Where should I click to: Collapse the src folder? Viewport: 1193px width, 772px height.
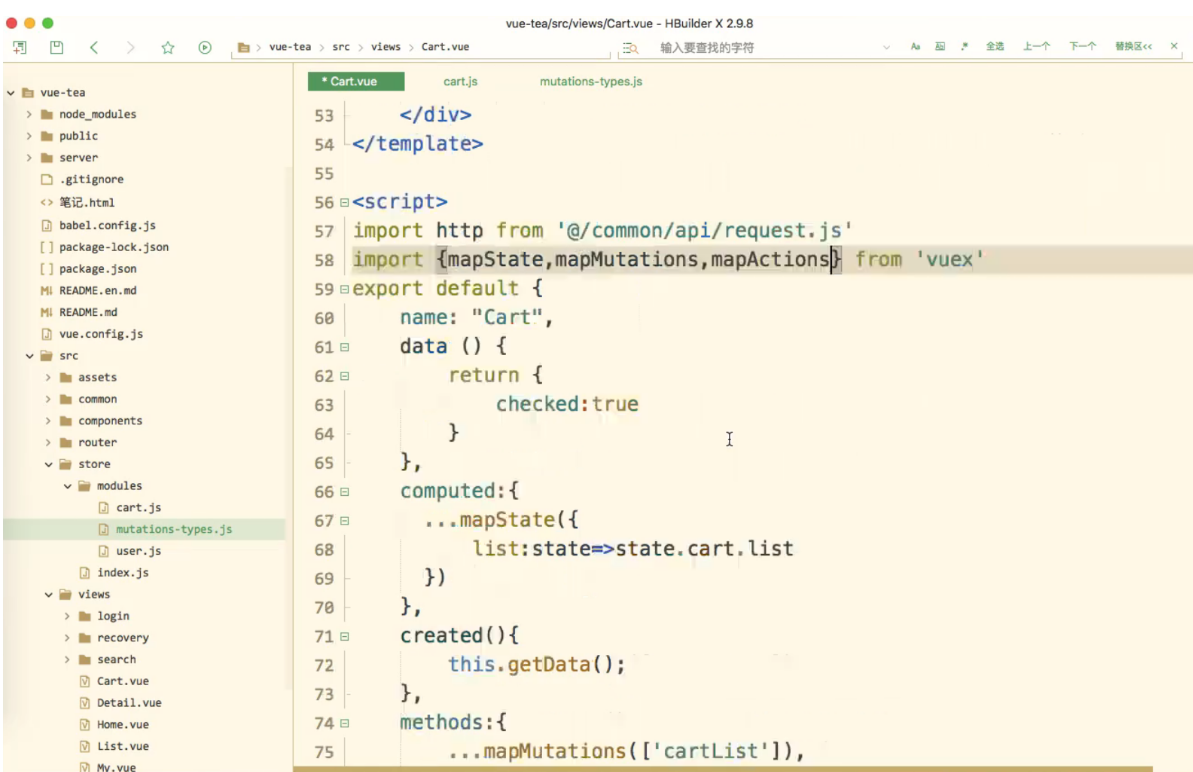(x=29, y=356)
